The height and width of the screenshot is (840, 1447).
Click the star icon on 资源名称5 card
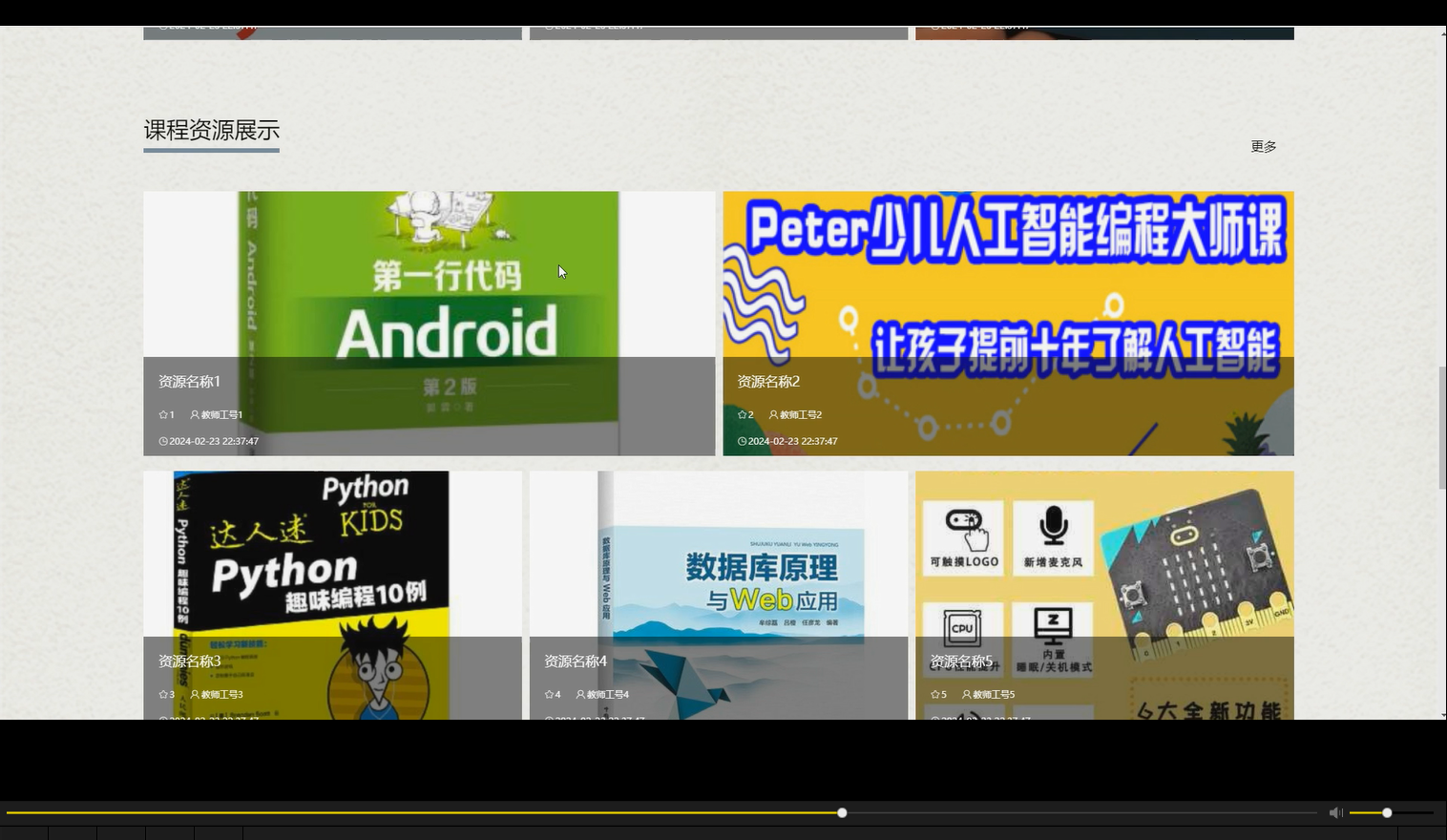[934, 695]
